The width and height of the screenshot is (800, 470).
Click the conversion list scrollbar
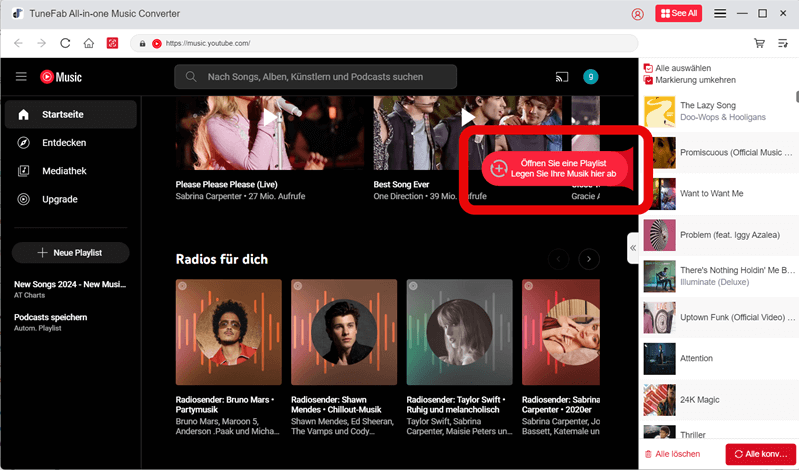[x=797, y=96]
